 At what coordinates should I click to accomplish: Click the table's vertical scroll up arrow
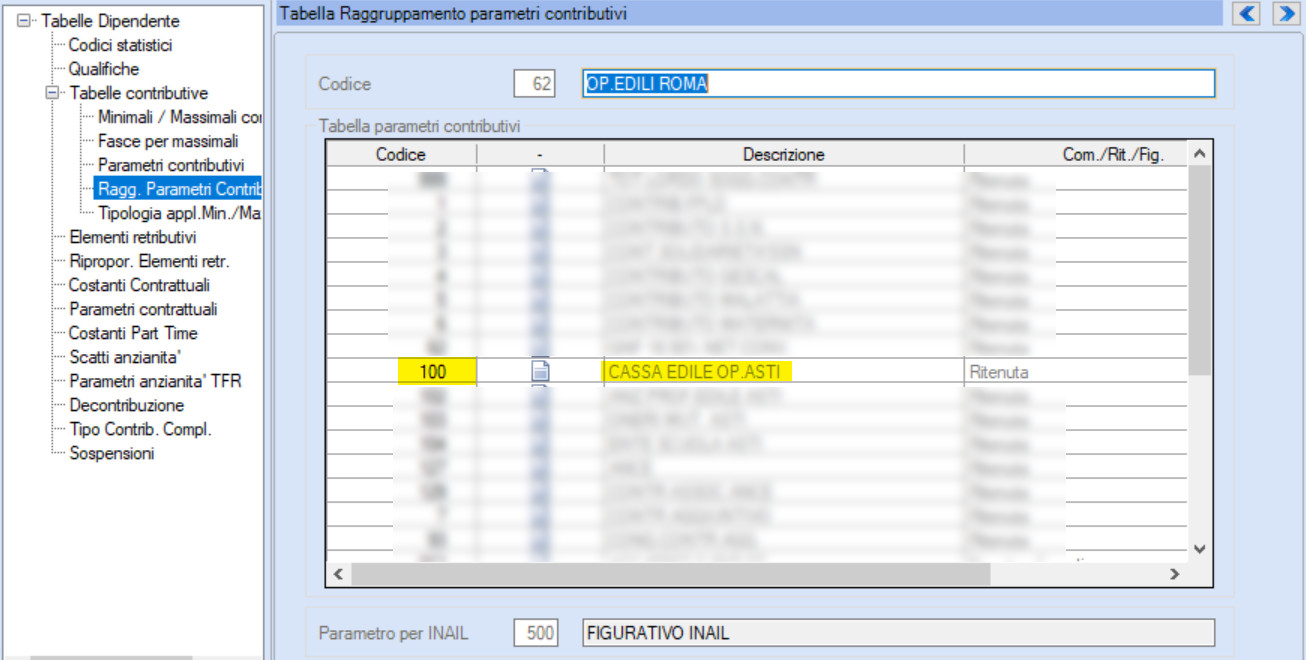(x=1200, y=154)
